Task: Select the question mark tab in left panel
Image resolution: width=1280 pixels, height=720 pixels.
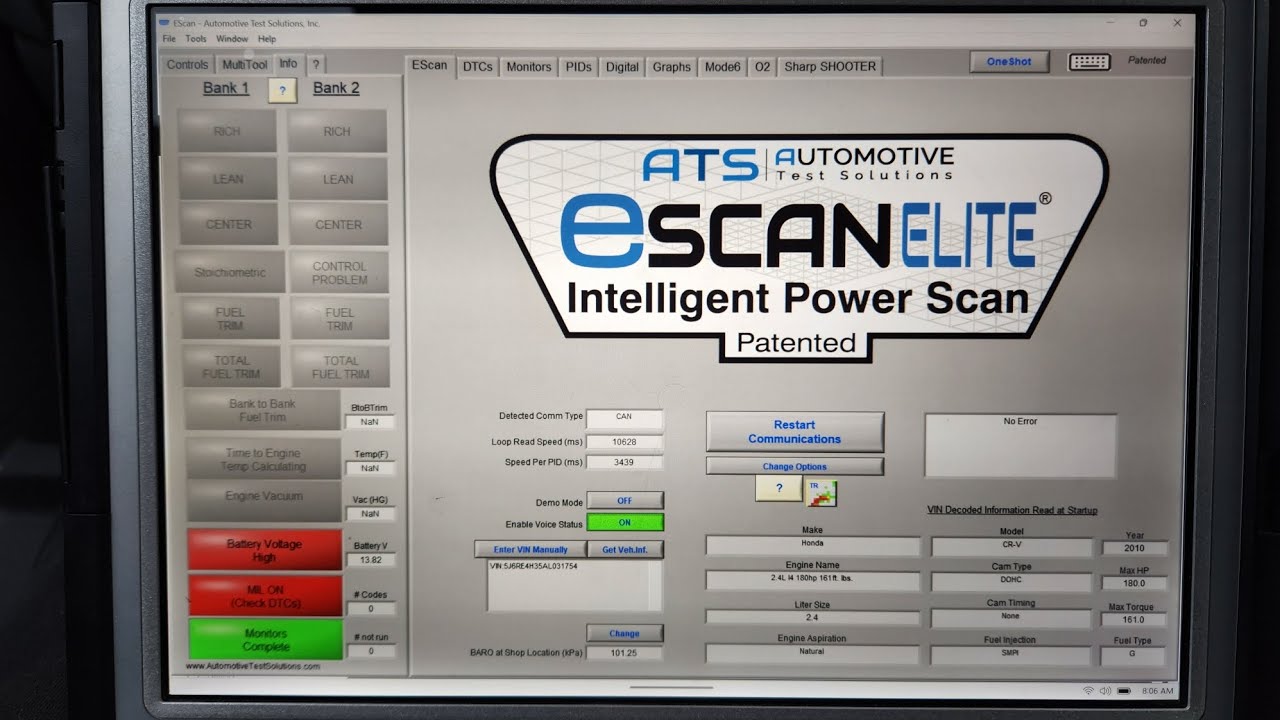Action: coord(315,65)
